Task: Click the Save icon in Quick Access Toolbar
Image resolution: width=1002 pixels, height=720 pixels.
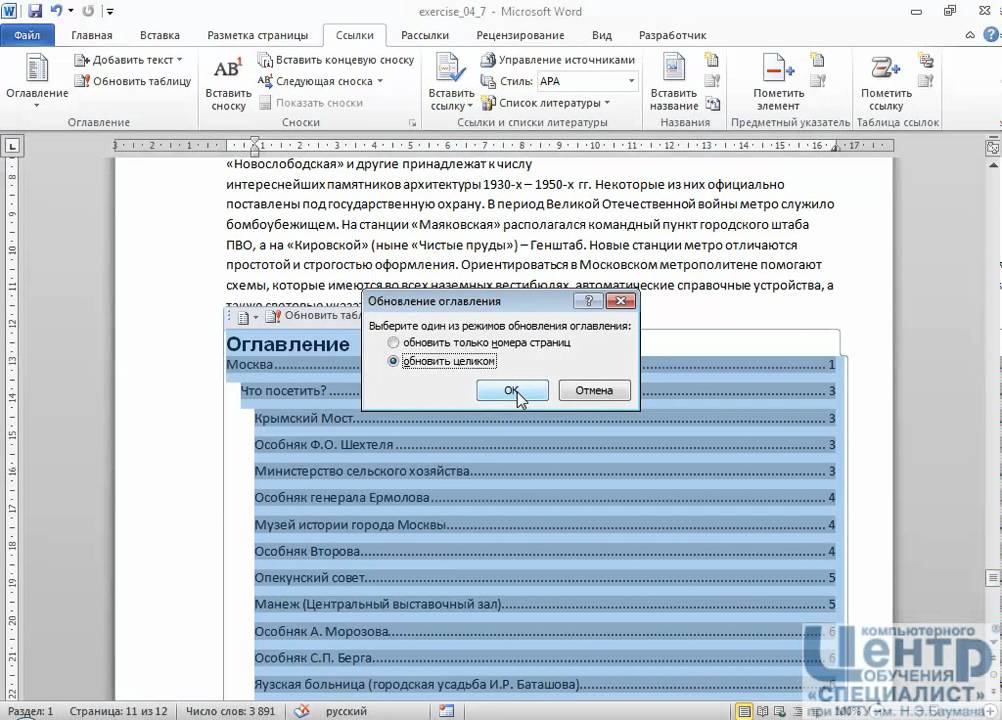Action: [x=35, y=11]
